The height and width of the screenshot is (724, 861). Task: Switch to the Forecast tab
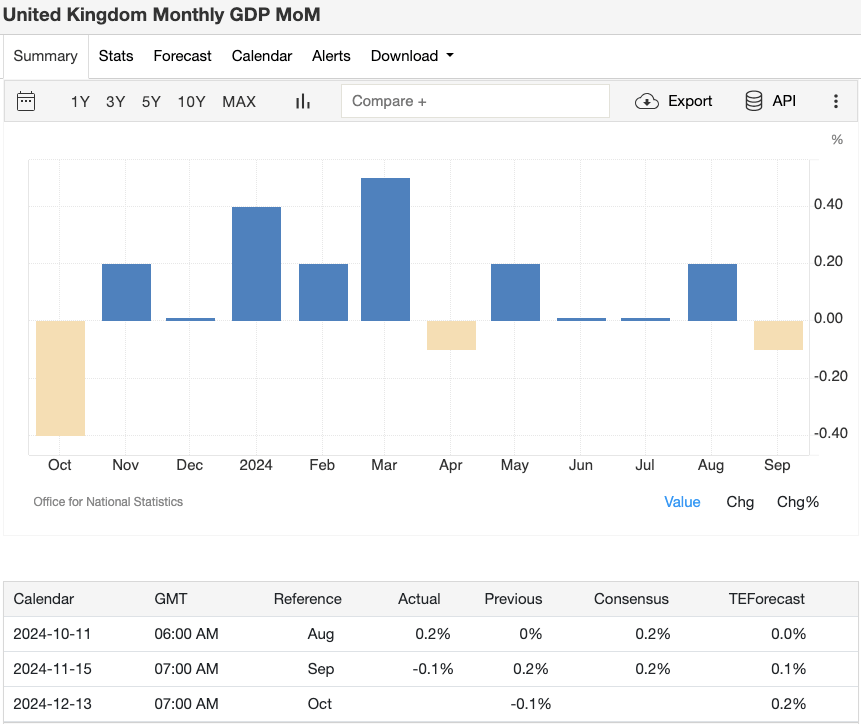[182, 56]
